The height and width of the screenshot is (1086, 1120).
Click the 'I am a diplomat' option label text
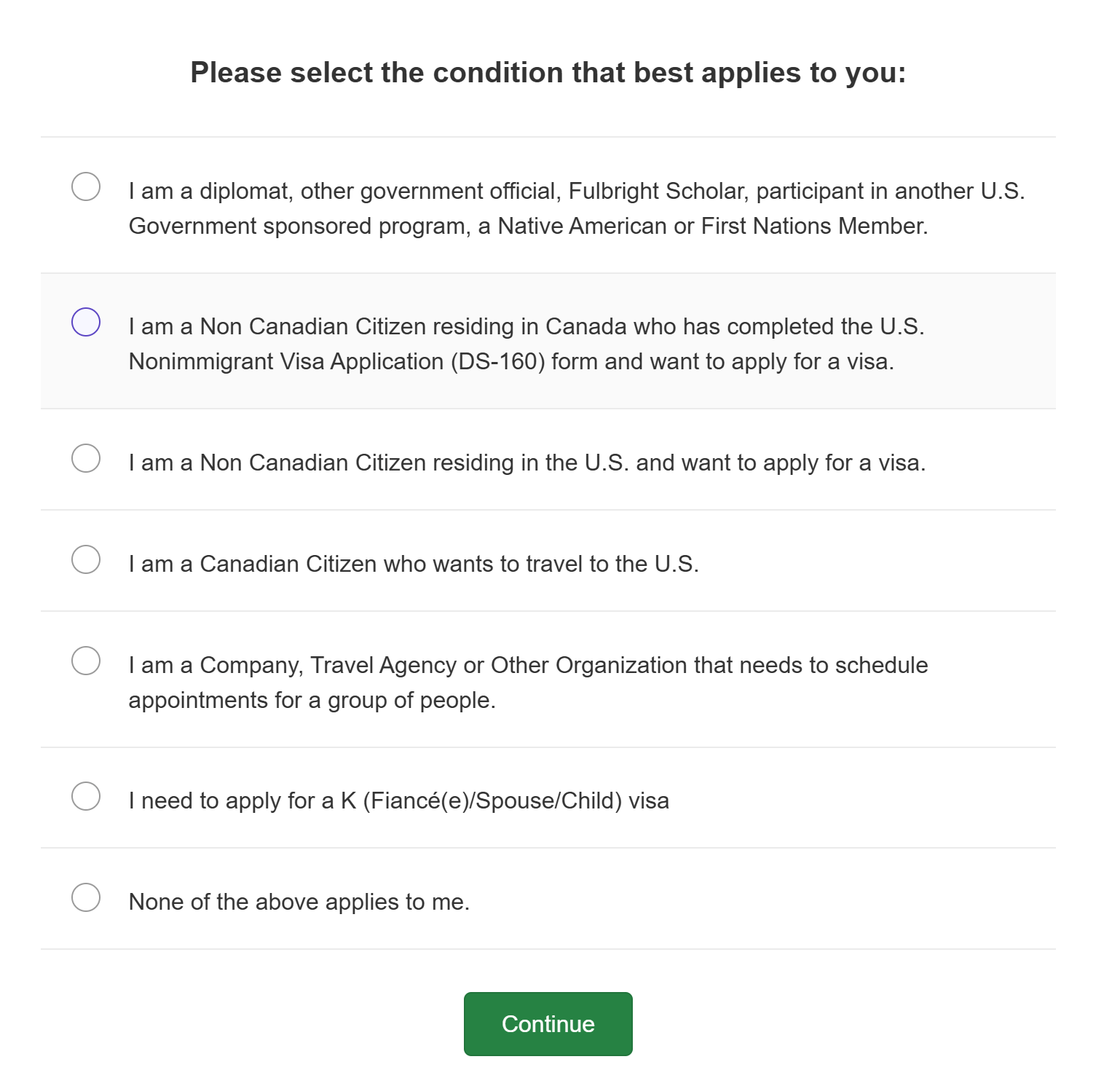tap(577, 208)
